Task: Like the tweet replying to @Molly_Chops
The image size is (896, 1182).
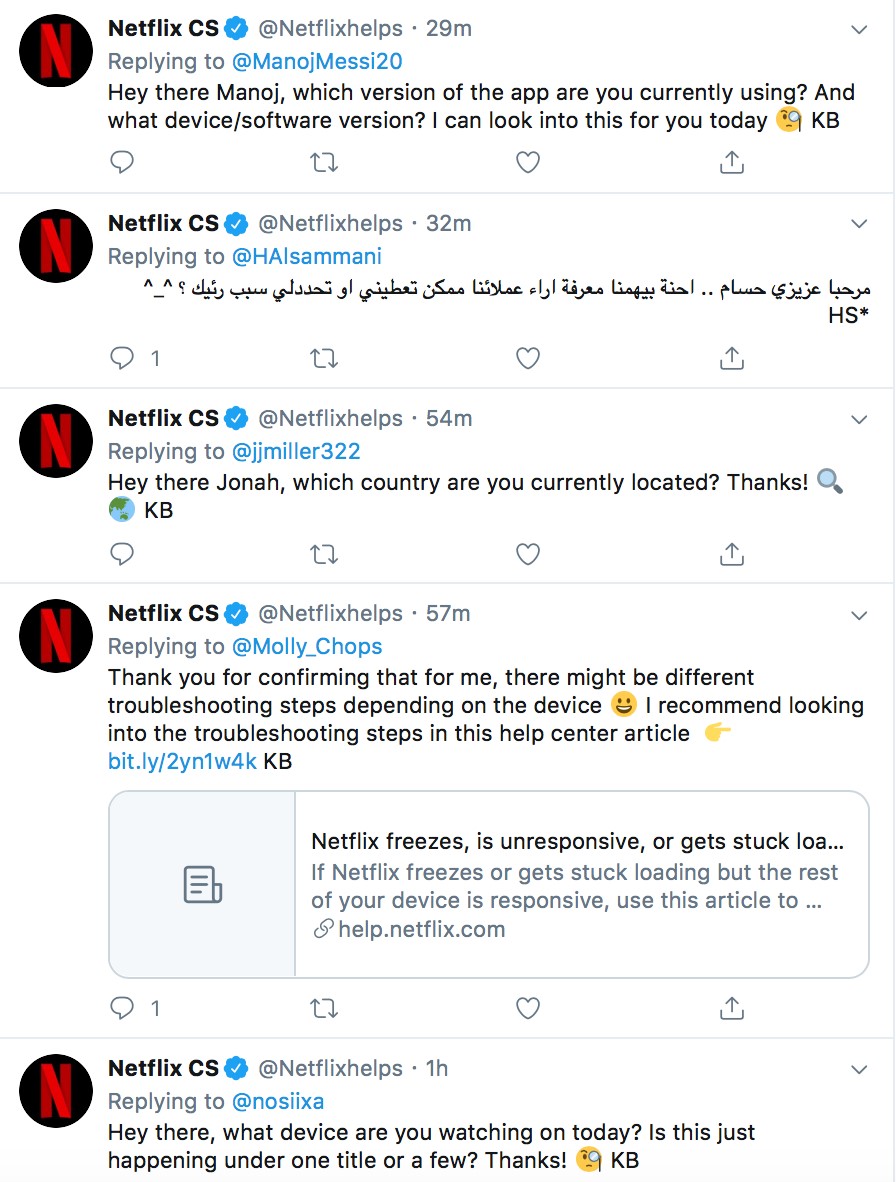Action: [528, 1008]
